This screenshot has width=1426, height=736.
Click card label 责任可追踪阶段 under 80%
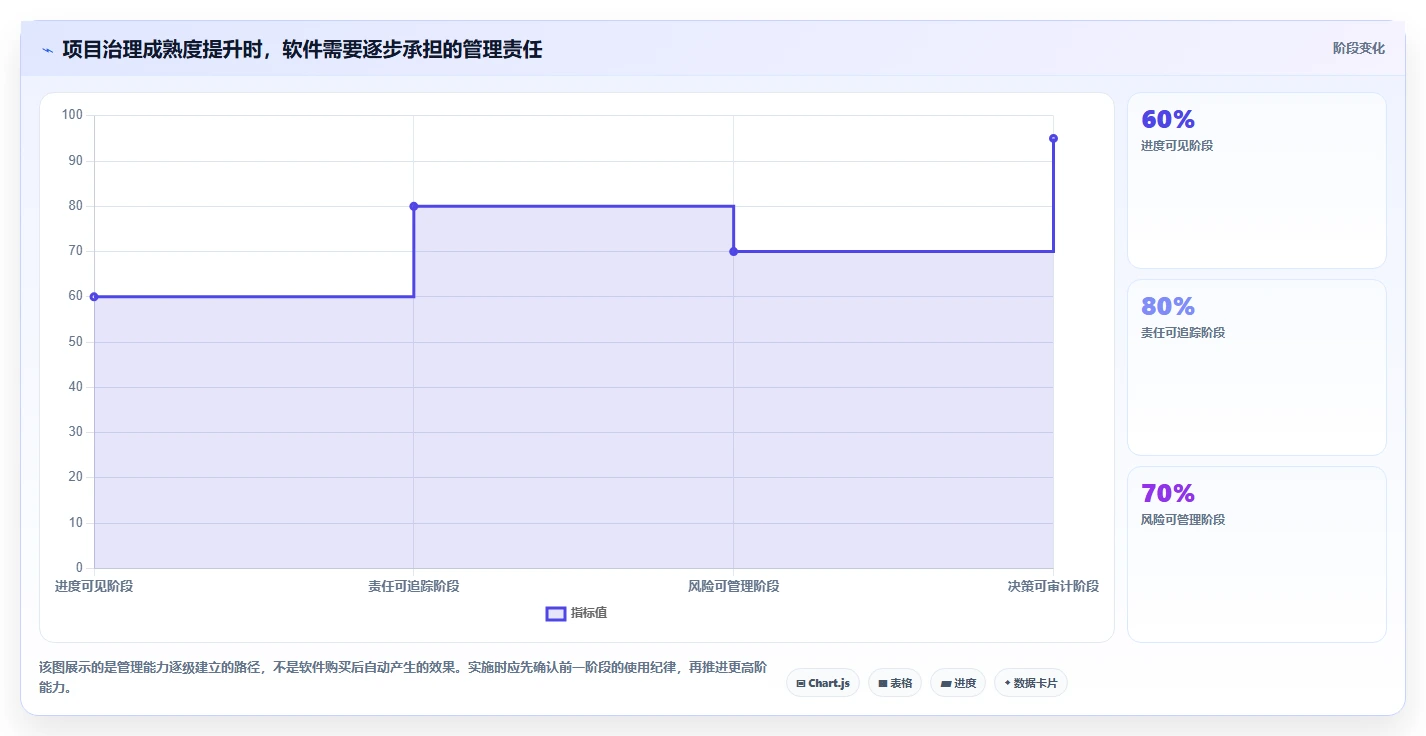pyautogui.click(x=1183, y=333)
